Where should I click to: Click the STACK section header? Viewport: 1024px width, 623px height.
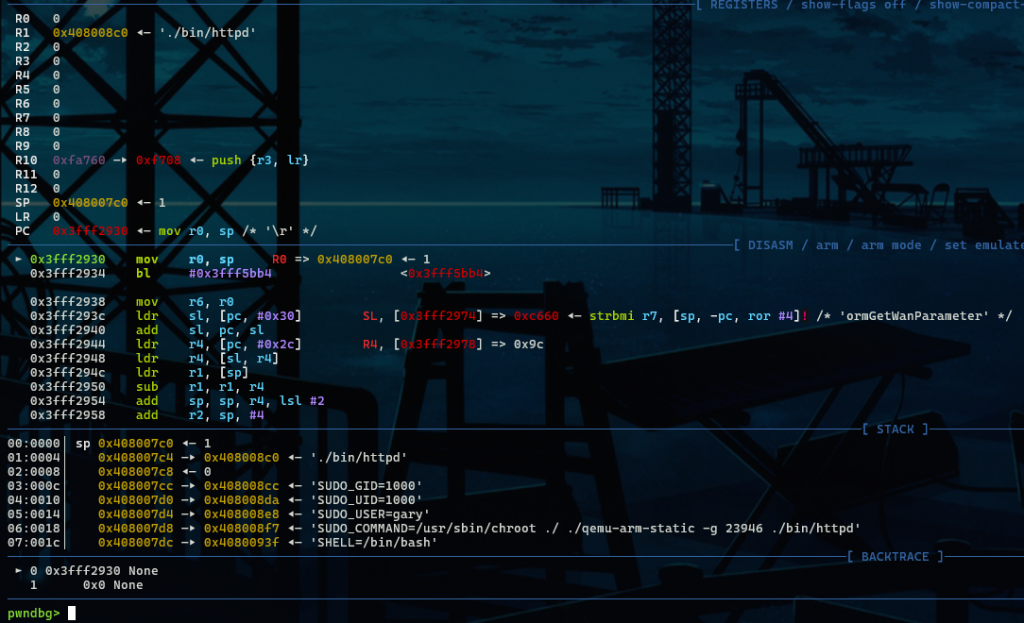895,429
